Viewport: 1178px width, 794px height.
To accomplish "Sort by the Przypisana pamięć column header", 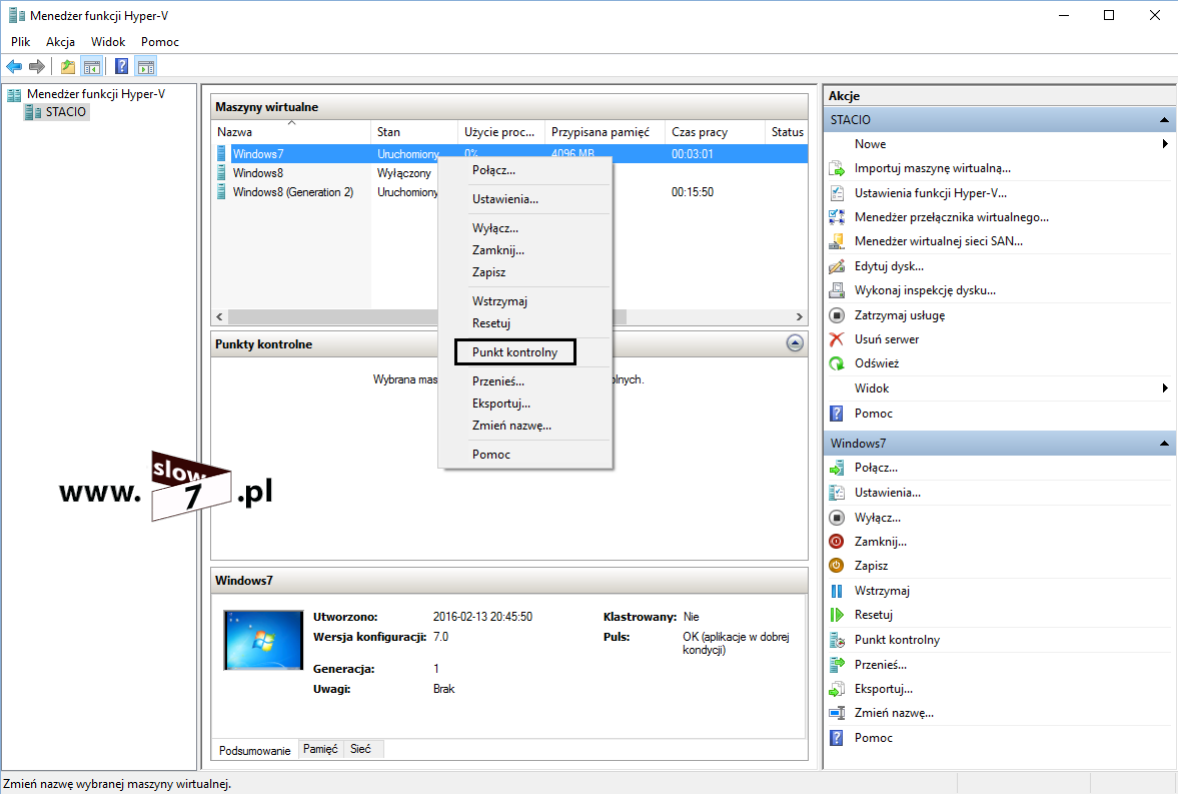I will [x=606, y=131].
